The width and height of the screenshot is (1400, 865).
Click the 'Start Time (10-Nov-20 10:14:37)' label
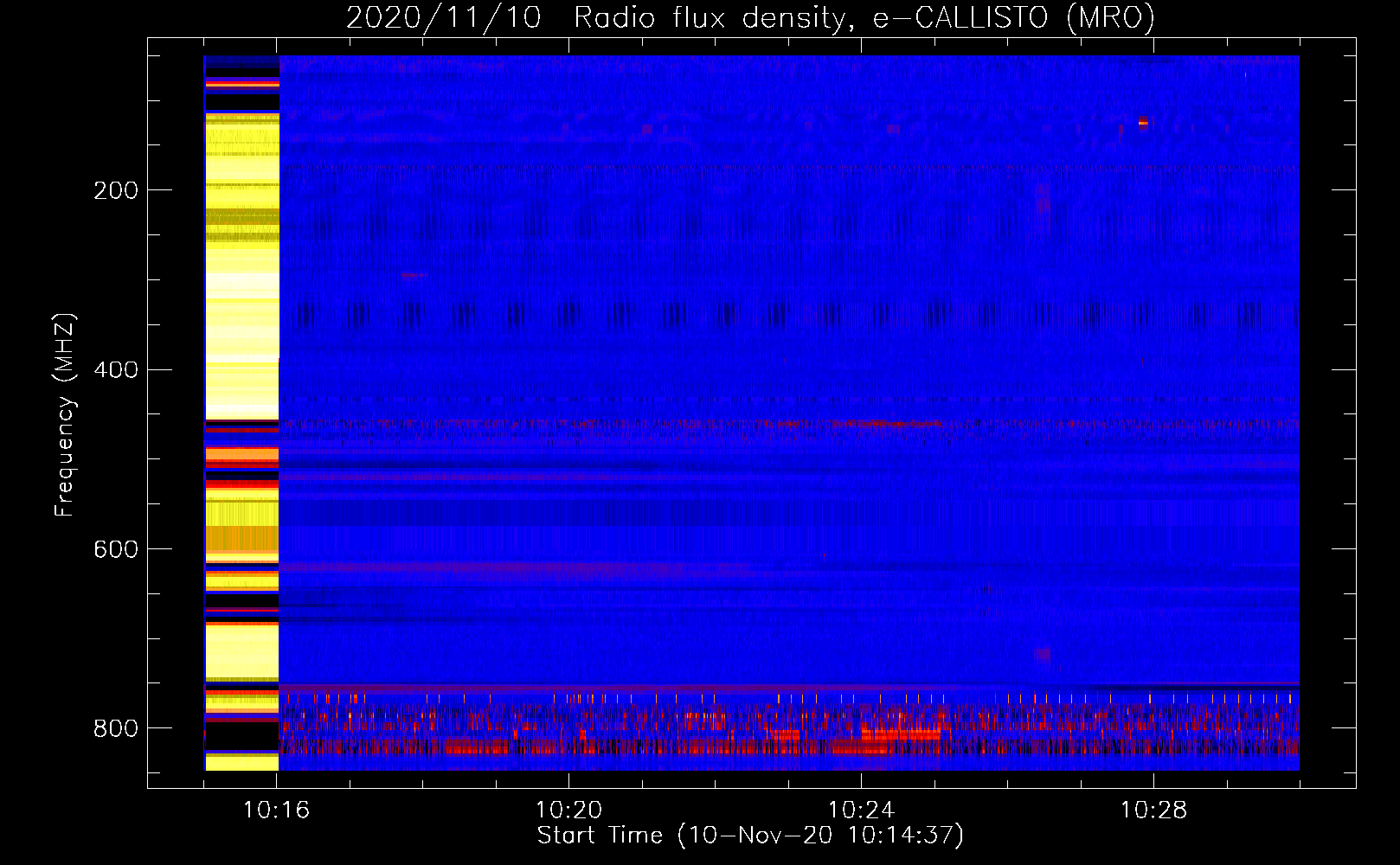pos(750,836)
